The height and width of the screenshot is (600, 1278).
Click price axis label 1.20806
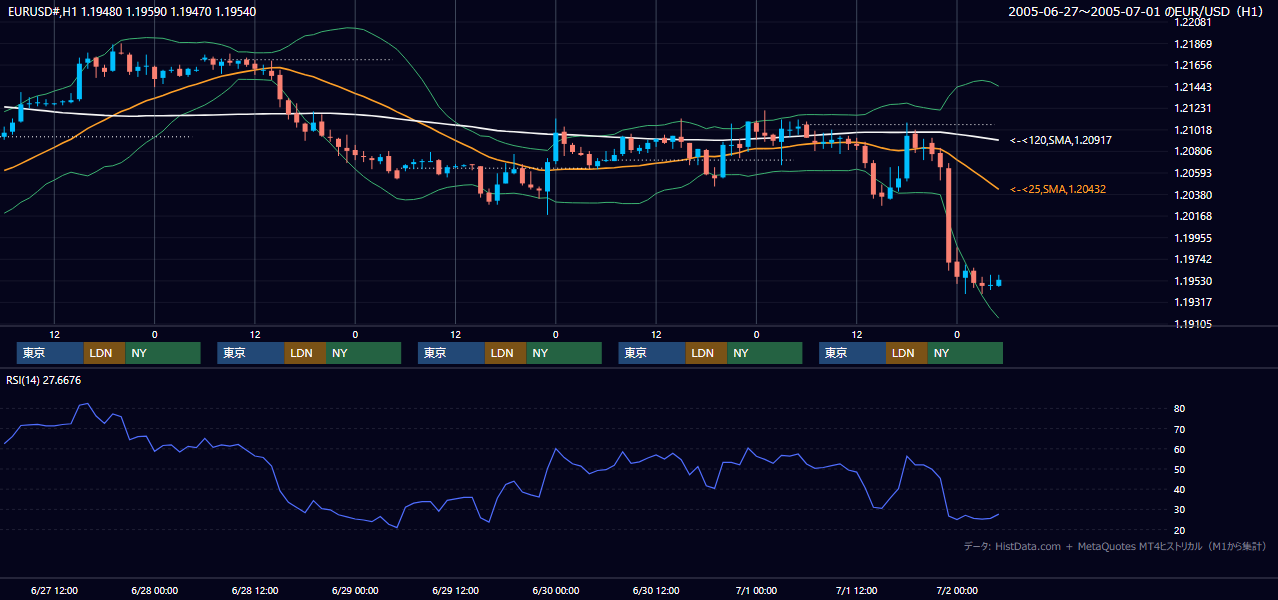coord(1193,151)
